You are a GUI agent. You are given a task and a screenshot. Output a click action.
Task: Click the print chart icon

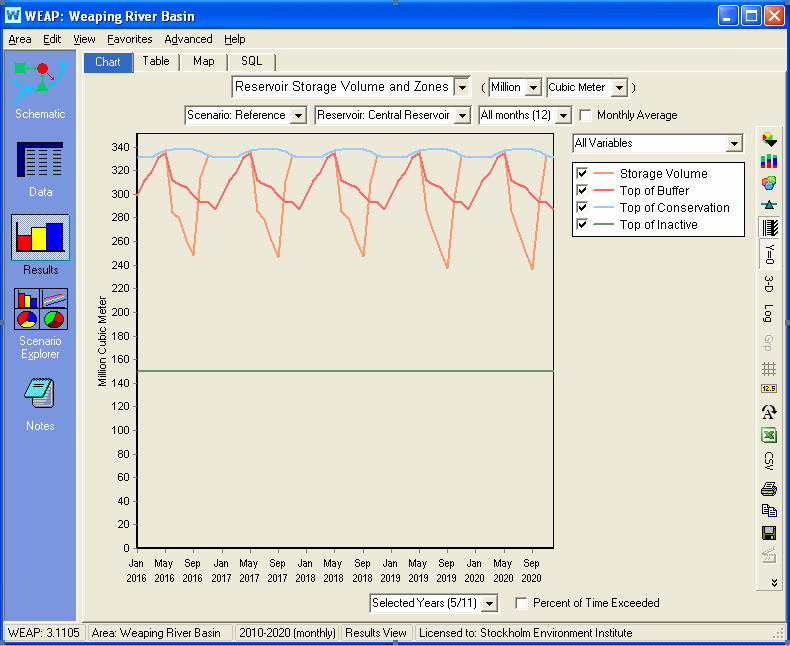click(769, 489)
